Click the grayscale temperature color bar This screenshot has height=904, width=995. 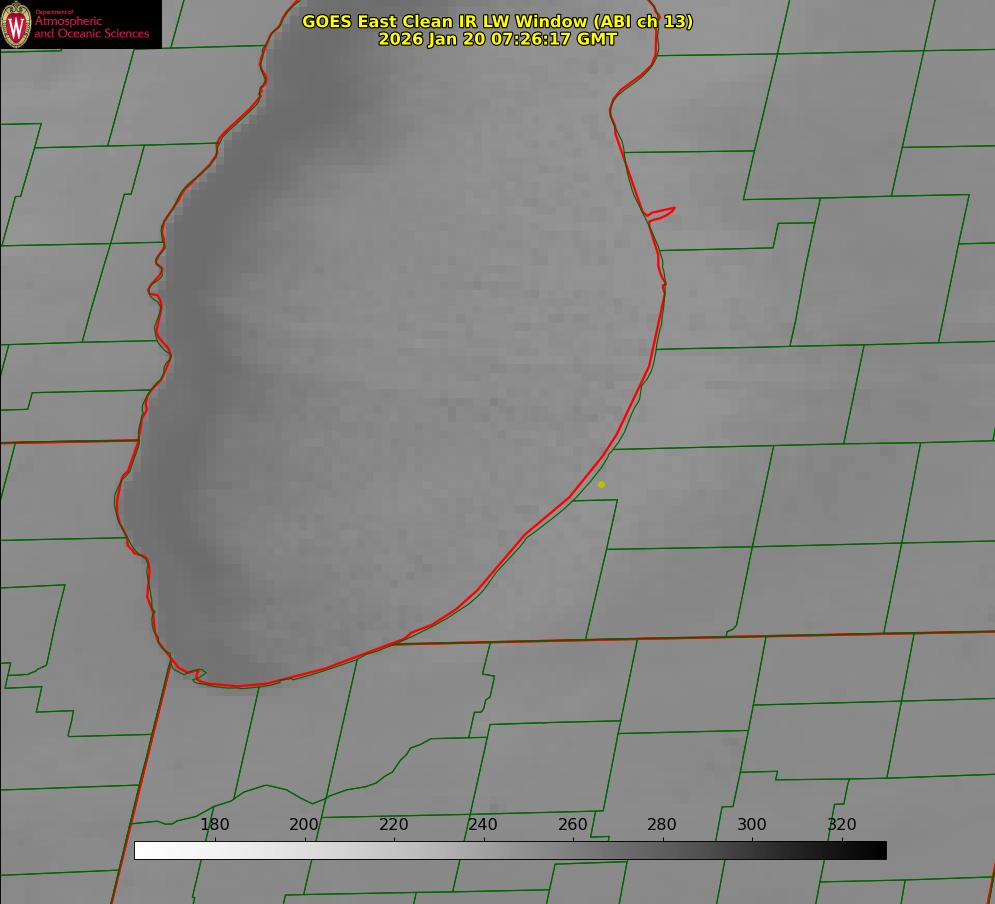point(510,850)
